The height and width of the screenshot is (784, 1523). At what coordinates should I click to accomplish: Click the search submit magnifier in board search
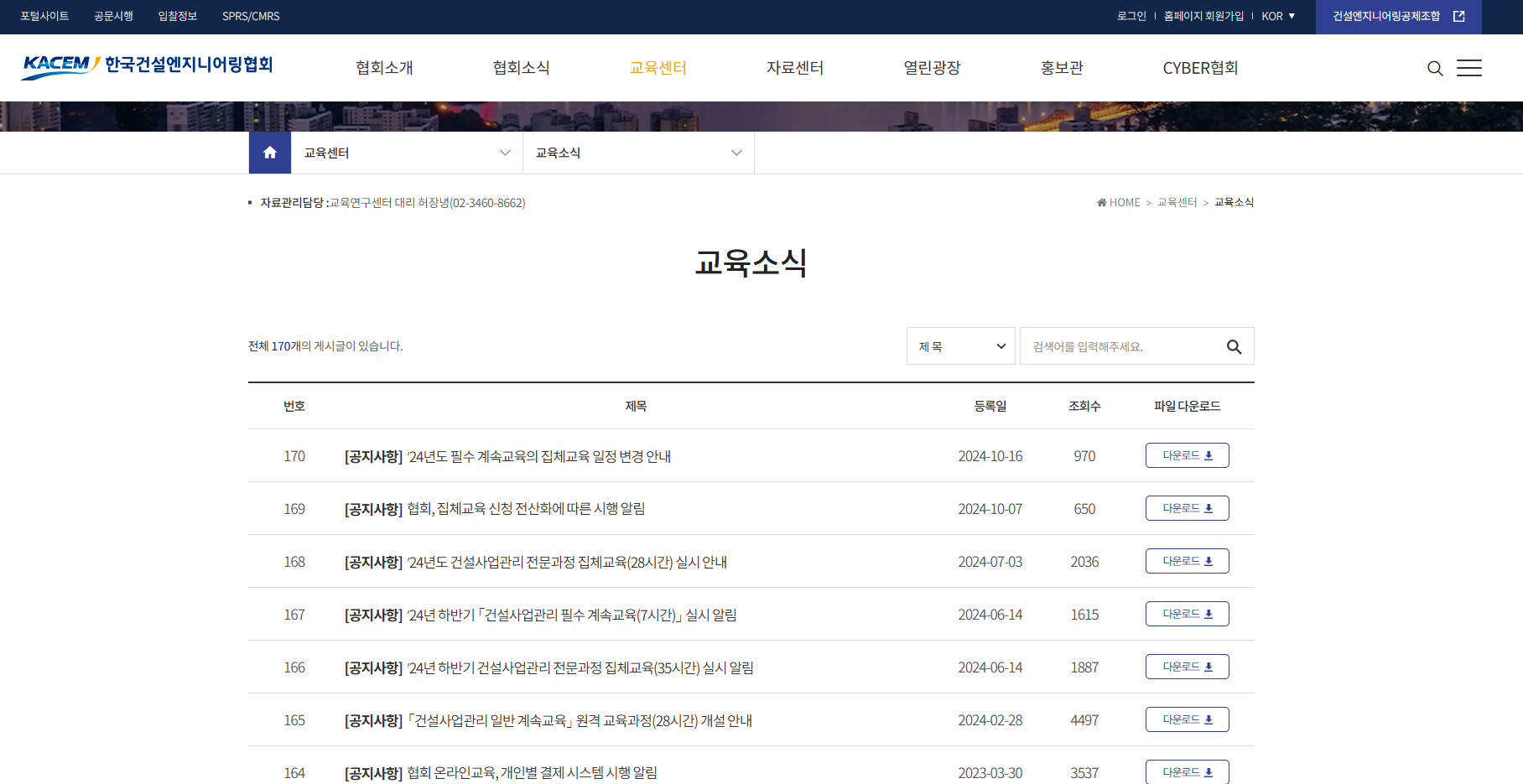point(1234,346)
